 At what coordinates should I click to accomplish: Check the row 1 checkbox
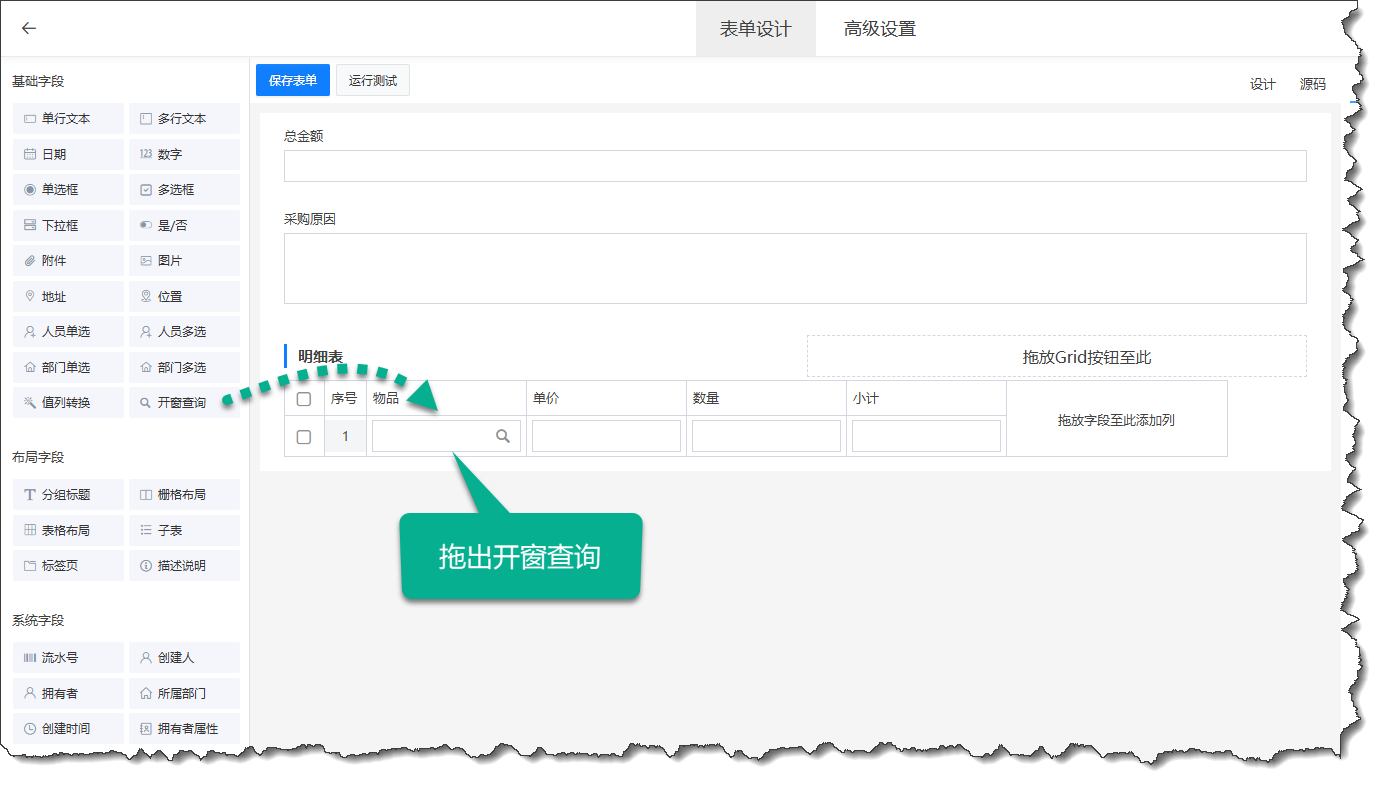[x=304, y=437]
